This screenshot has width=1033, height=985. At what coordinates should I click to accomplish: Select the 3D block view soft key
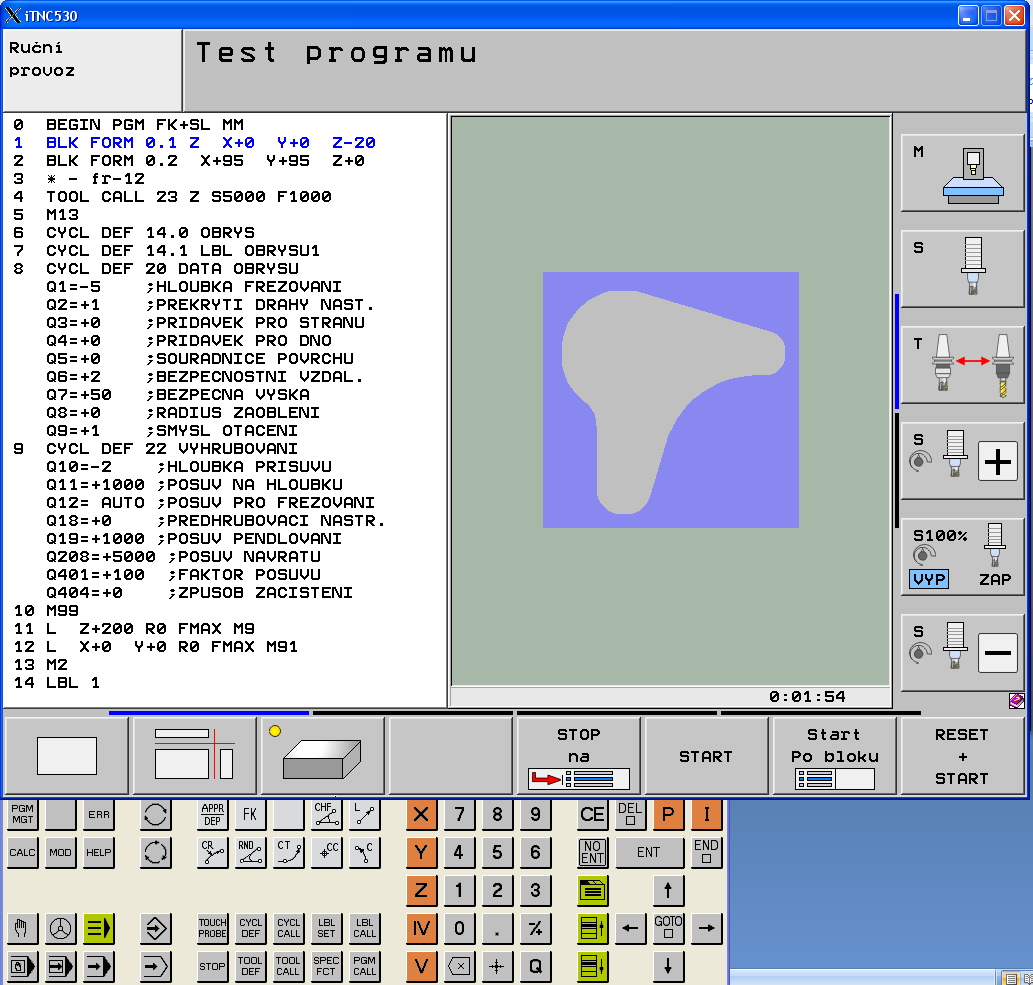coord(323,756)
